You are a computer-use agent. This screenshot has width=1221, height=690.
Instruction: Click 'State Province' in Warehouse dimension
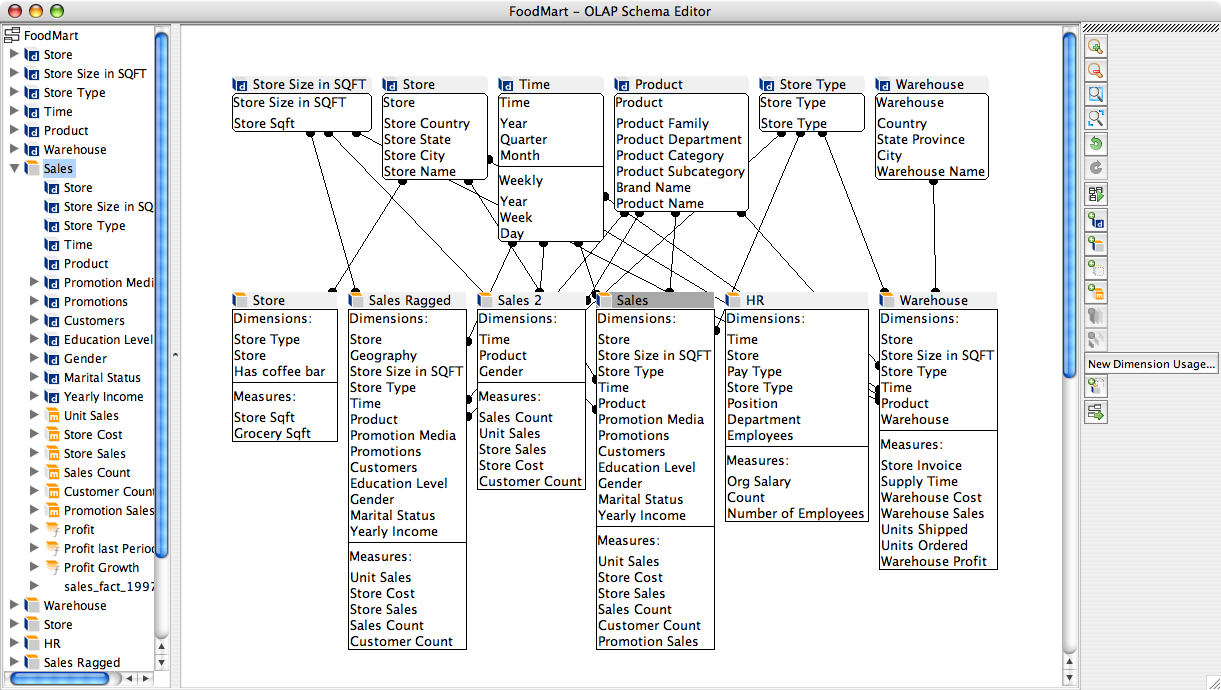(x=921, y=140)
